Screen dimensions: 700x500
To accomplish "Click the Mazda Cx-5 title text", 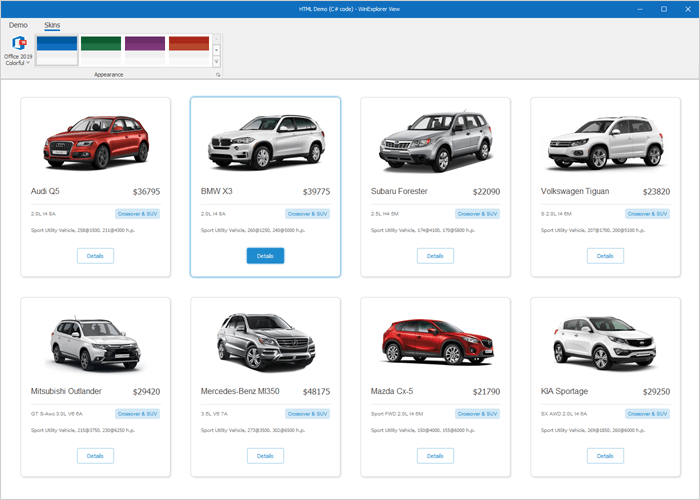I will coord(392,391).
